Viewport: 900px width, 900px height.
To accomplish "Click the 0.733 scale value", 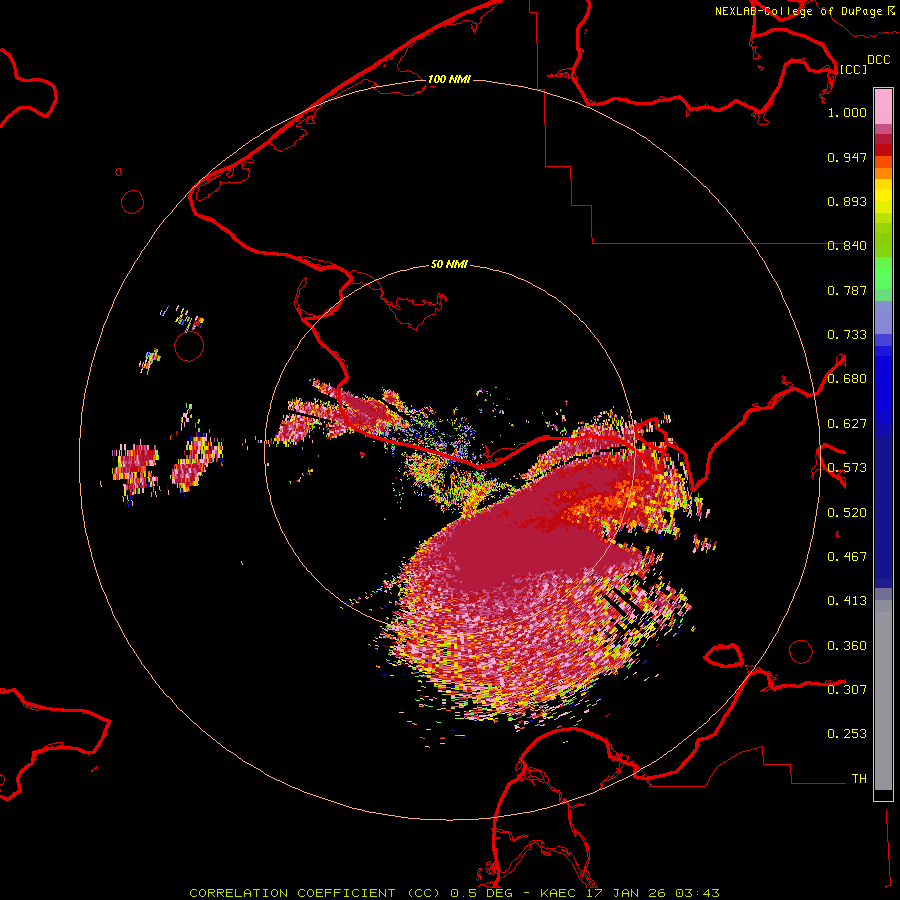I will click(847, 335).
